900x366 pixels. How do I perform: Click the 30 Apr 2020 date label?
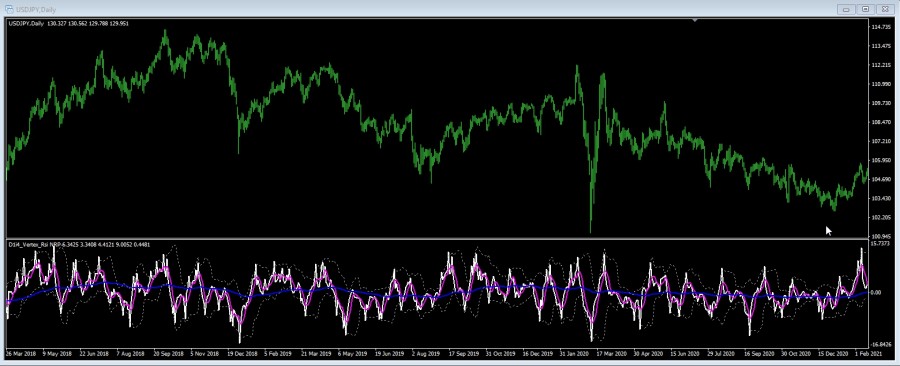click(x=648, y=354)
